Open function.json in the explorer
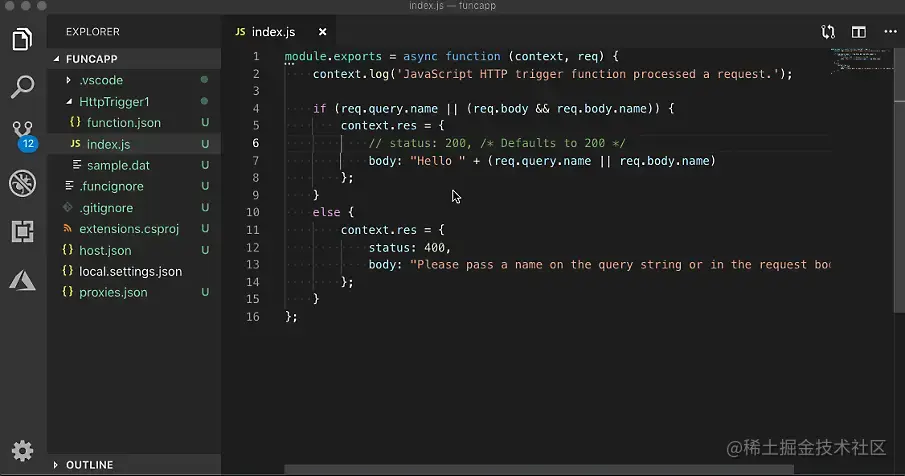This screenshot has height=476, width=905. 134,122
